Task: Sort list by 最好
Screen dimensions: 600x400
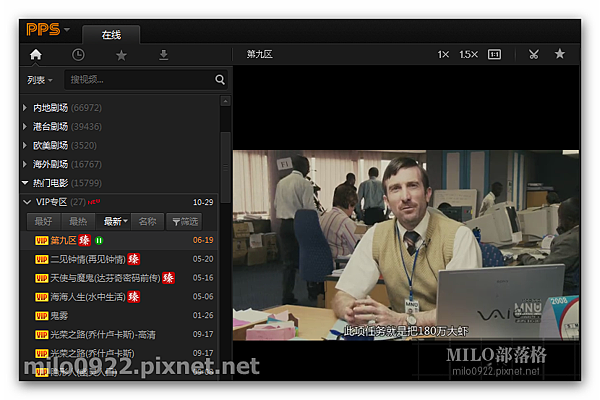Action: (44, 221)
